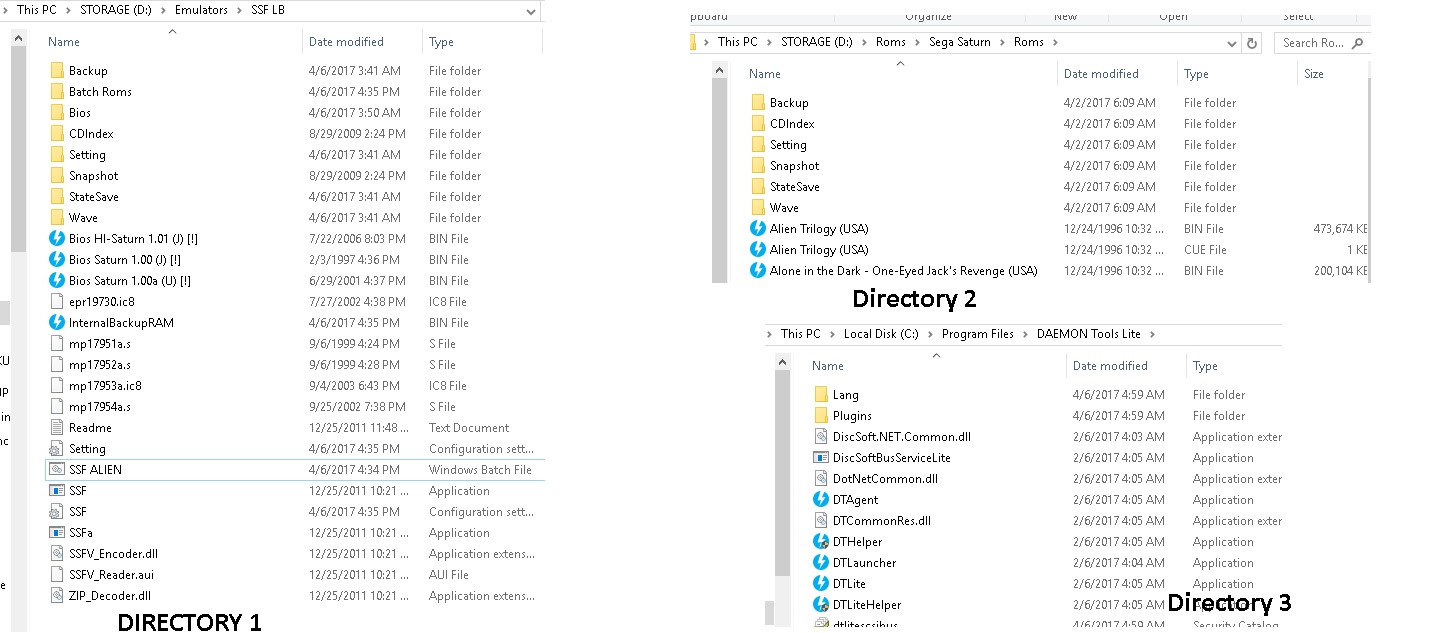Click the Alone in the Dark disc image icon
Image resolution: width=1444 pixels, height=633 pixels.
(758, 271)
